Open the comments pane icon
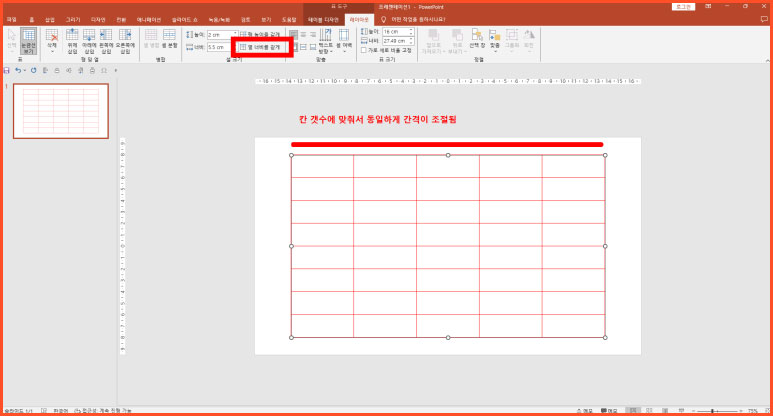 [x=764, y=20]
